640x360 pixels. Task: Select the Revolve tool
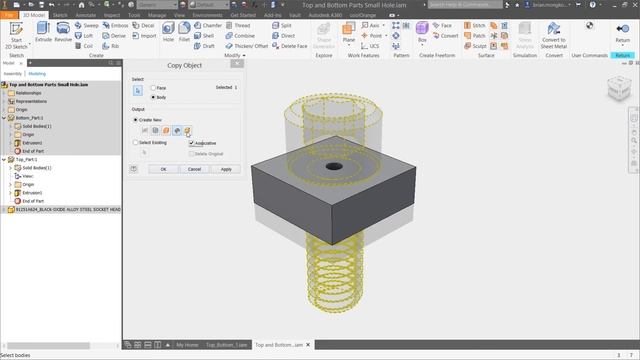[x=63, y=32]
